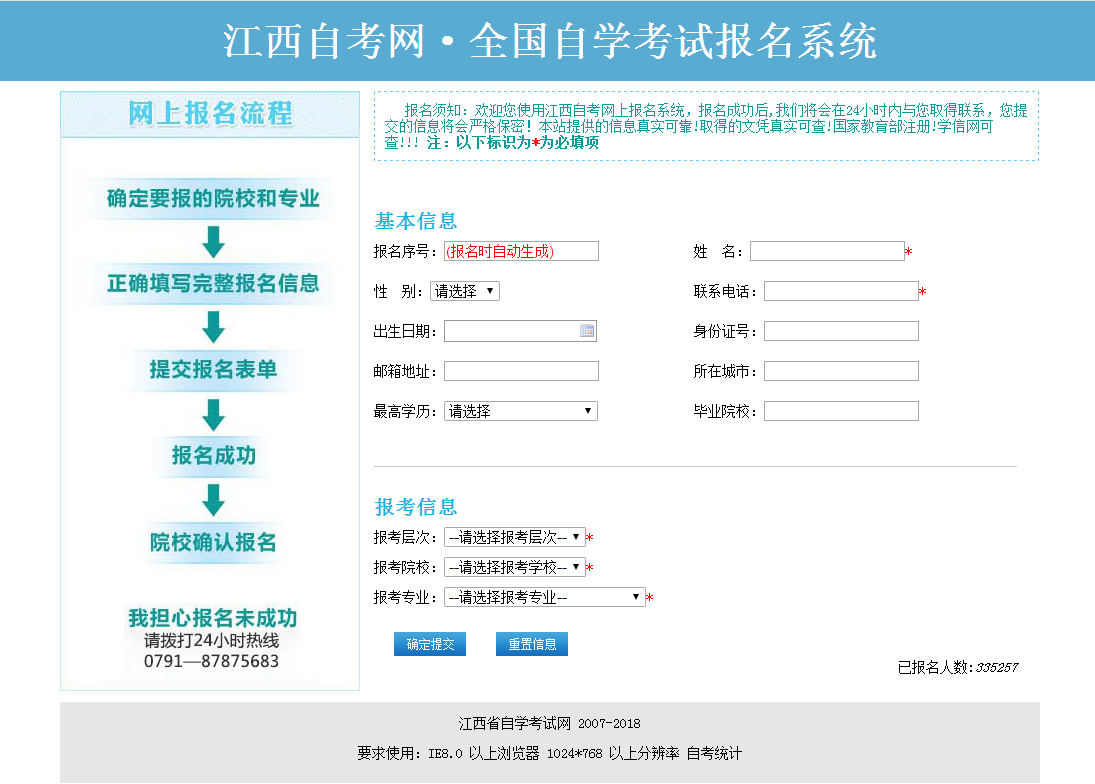Focus the 姓名 name input field

(x=827, y=250)
